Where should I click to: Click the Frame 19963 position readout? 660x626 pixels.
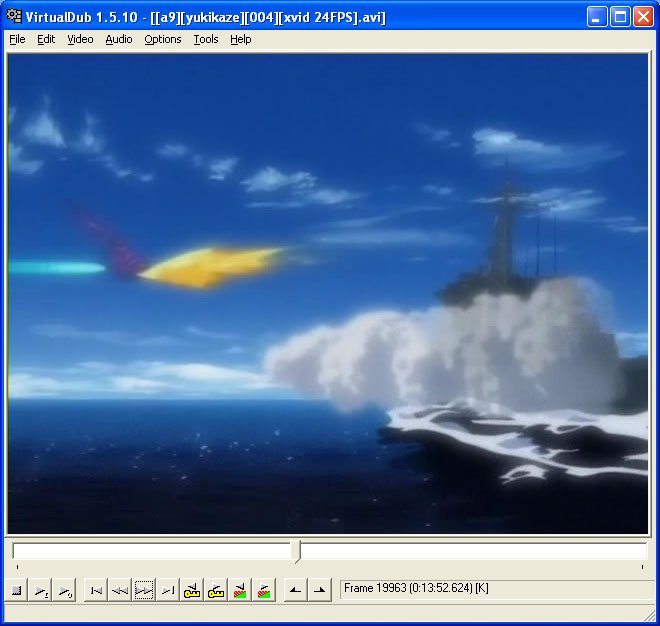pyautogui.click(x=497, y=588)
